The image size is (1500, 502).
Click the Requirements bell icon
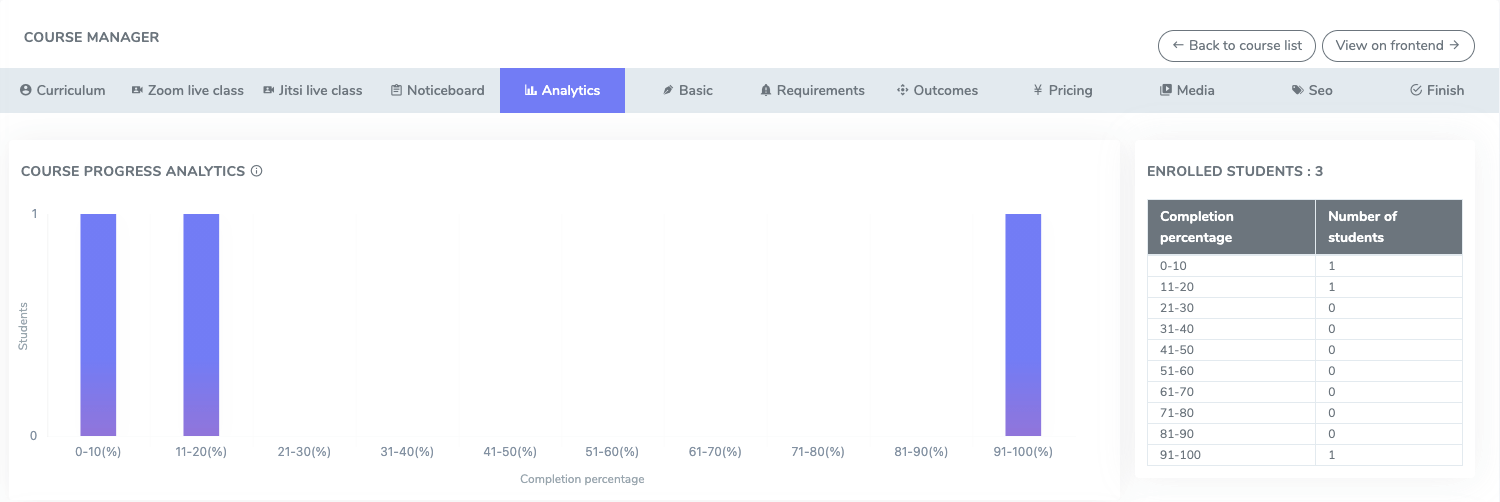click(766, 90)
